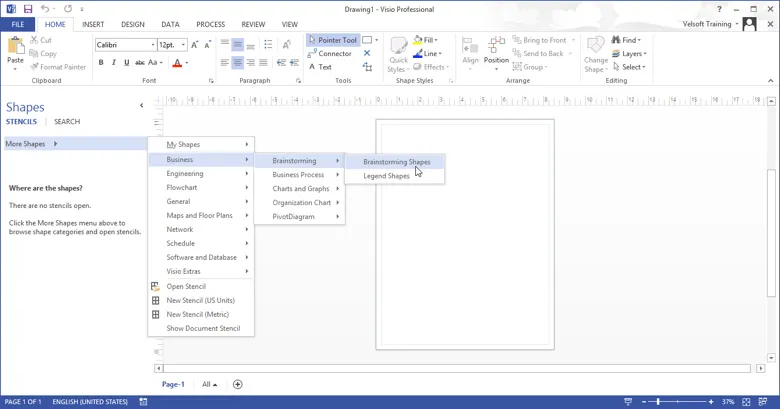Expand the Flowchart category submenu

pos(201,188)
